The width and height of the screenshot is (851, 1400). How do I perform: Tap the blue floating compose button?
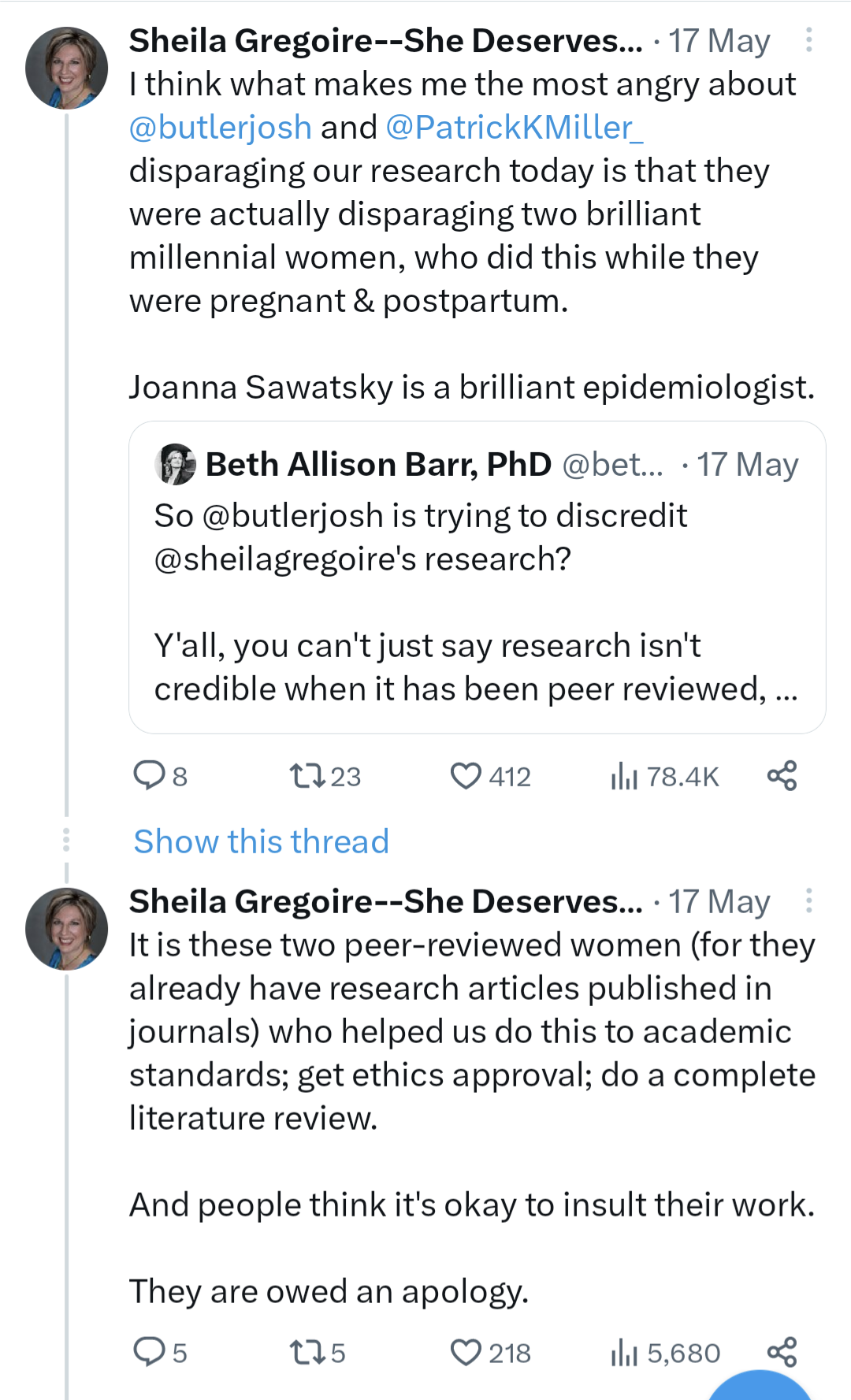tap(760, 1387)
